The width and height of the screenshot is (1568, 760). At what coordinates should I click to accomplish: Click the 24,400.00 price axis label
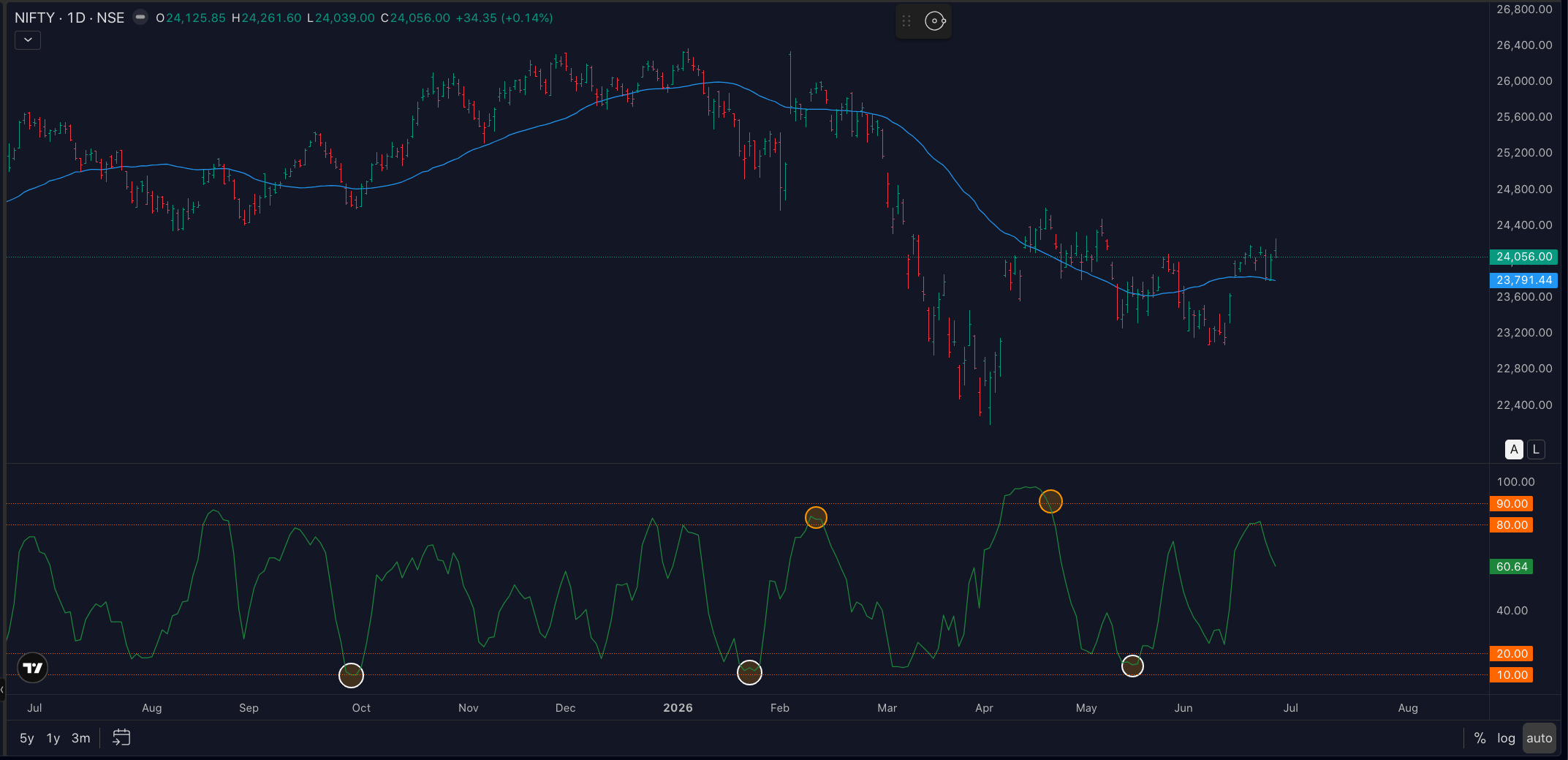[x=1524, y=225]
